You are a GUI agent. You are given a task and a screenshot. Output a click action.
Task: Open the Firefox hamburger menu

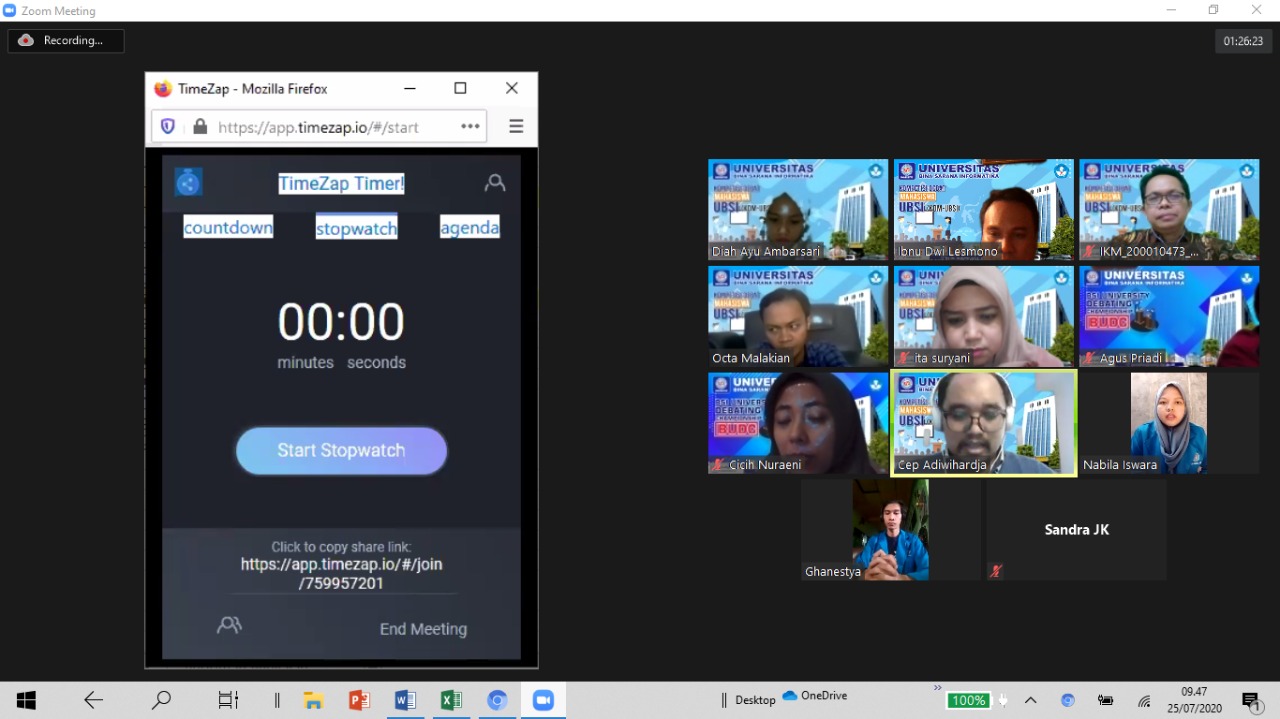(516, 127)
